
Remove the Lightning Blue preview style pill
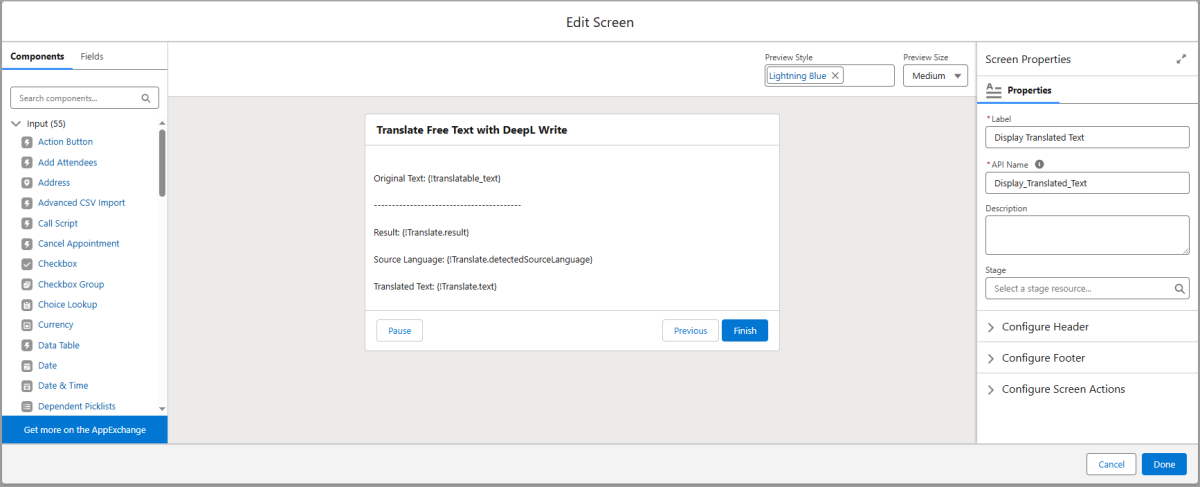[835, 75]
